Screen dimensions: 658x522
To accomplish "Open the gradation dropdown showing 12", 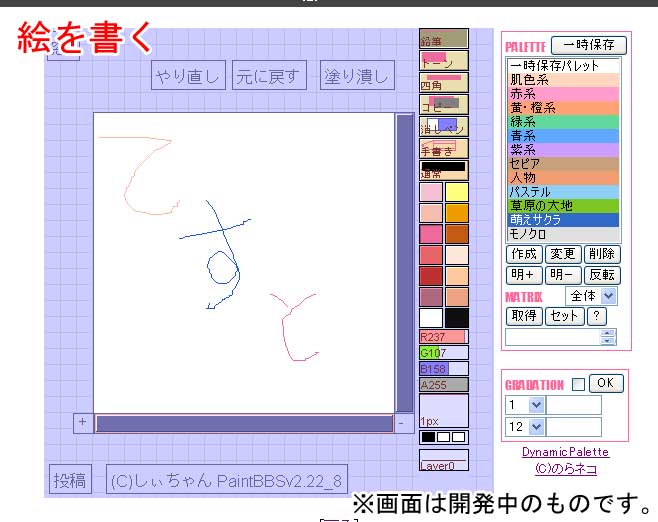I will (524, 427).
